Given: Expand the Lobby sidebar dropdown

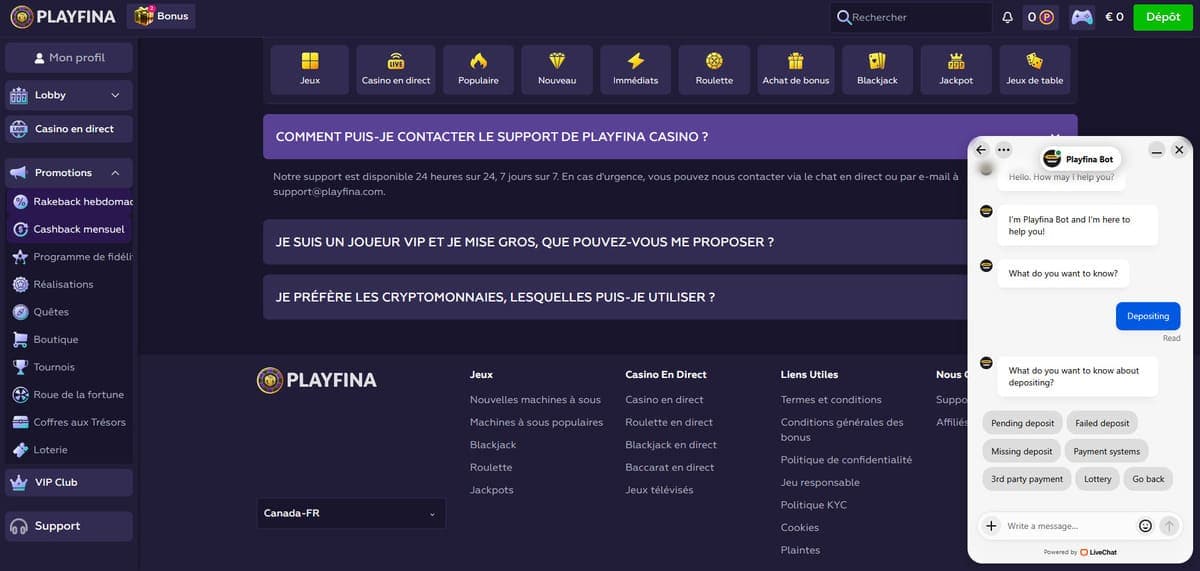Looking at the screenshot, I should tap(69, 95).
